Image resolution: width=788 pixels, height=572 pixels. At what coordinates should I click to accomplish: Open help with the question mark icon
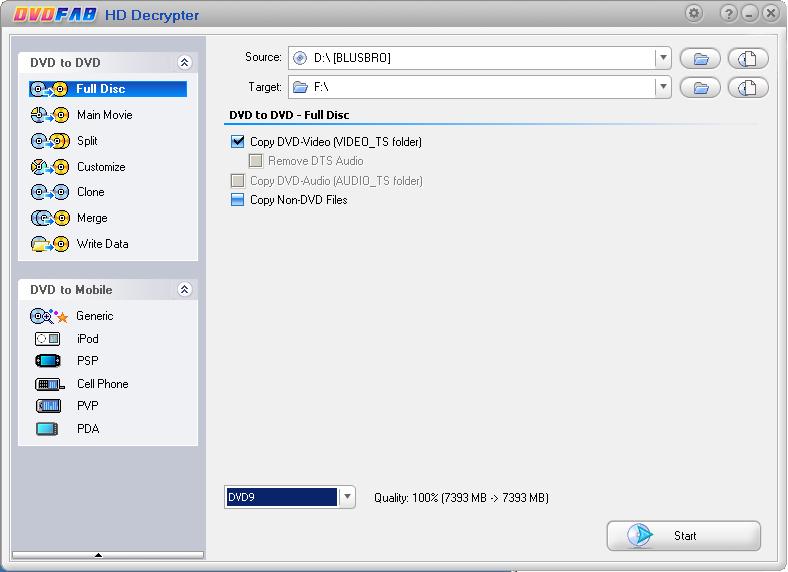click(728, 14)
